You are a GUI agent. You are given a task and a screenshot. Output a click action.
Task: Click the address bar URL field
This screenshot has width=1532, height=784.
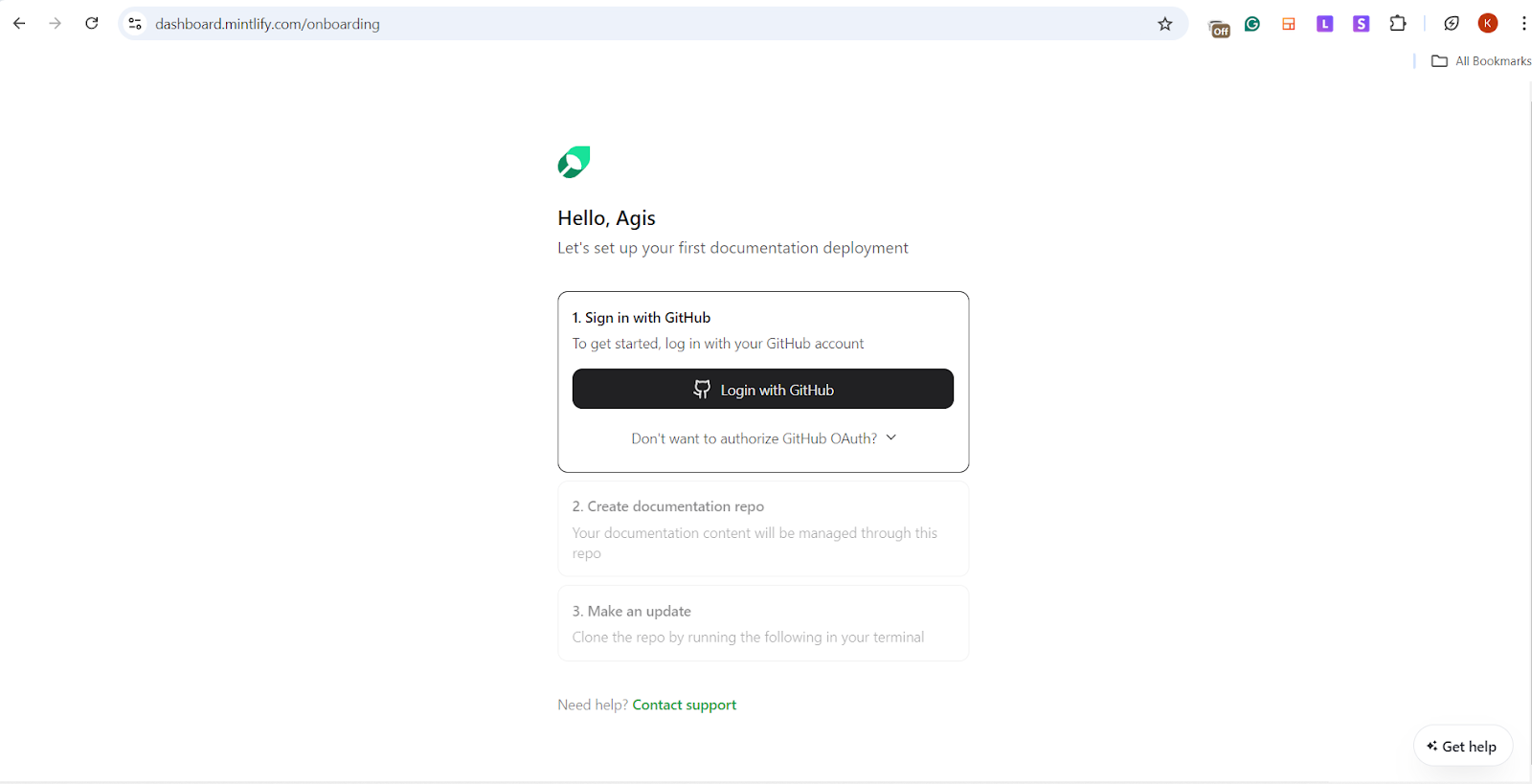651,24
